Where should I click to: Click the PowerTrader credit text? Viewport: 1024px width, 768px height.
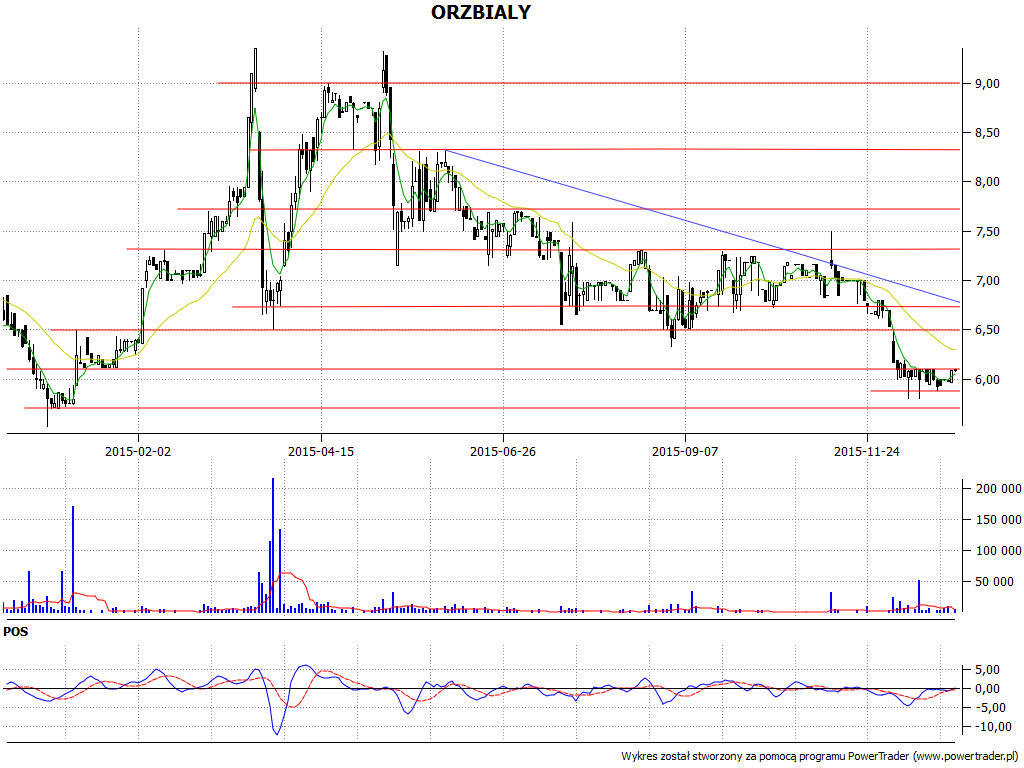[820, 756]
